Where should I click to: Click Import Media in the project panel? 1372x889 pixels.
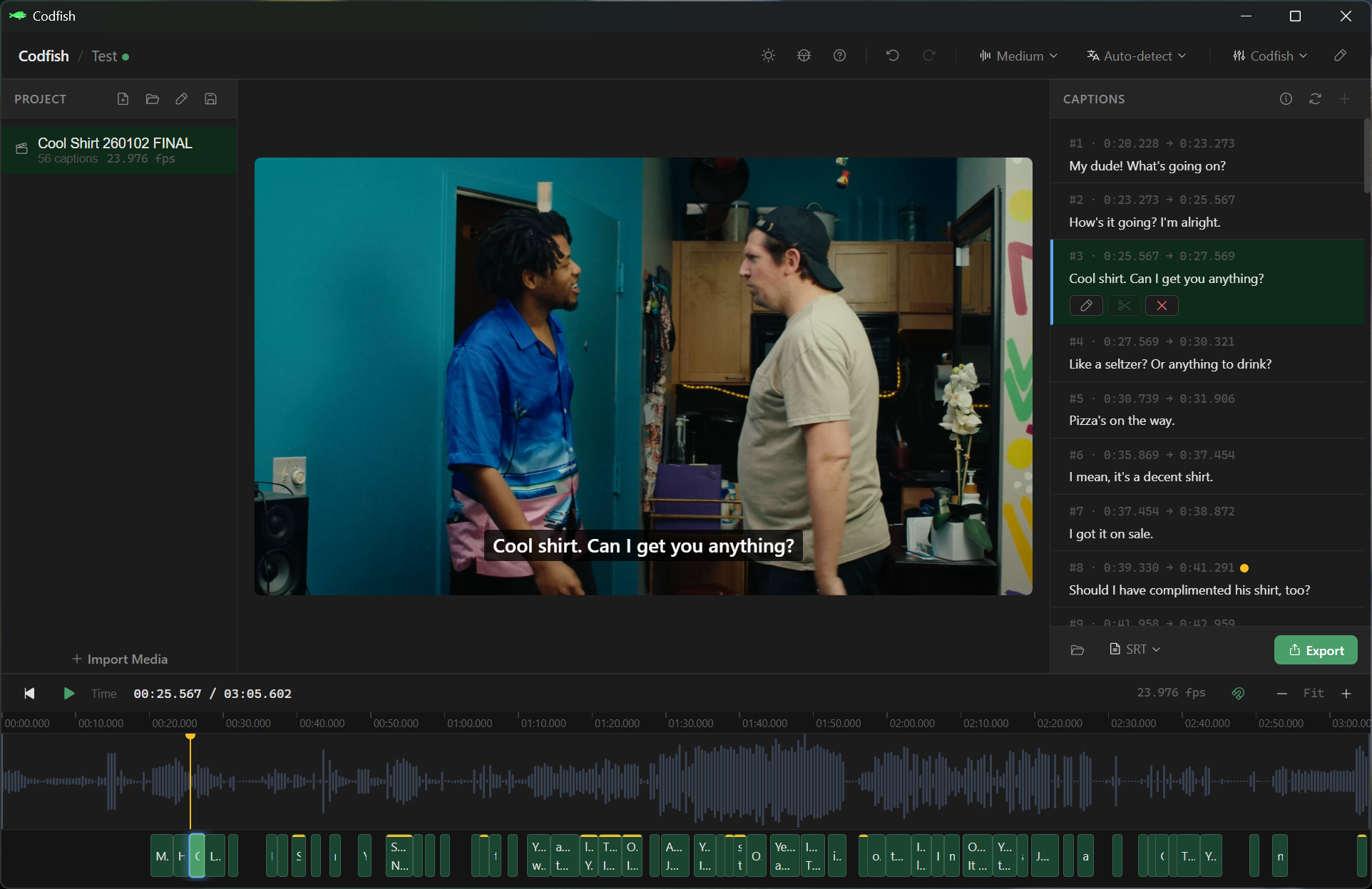coord(119,659)
